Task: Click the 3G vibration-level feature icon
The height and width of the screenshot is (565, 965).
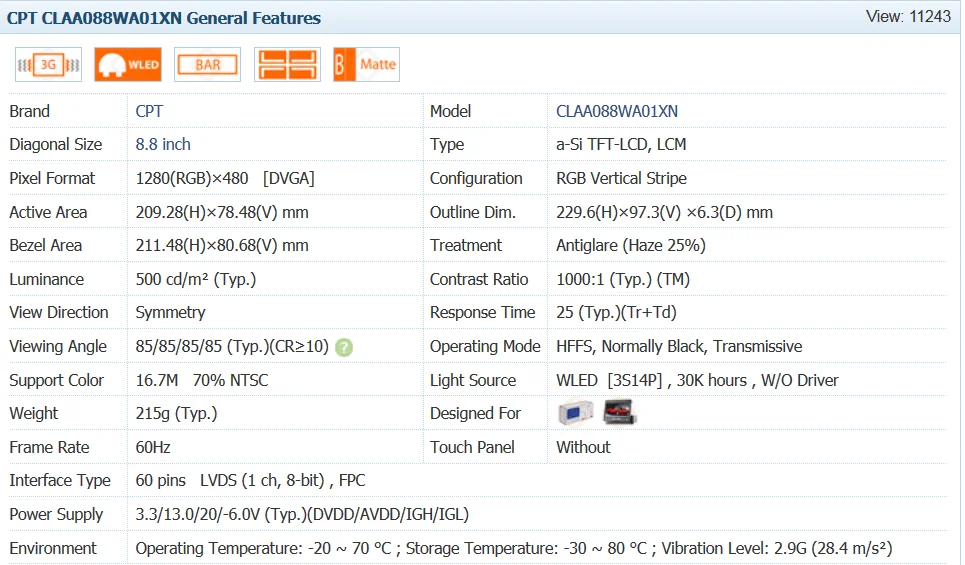Action: point(49,65)
